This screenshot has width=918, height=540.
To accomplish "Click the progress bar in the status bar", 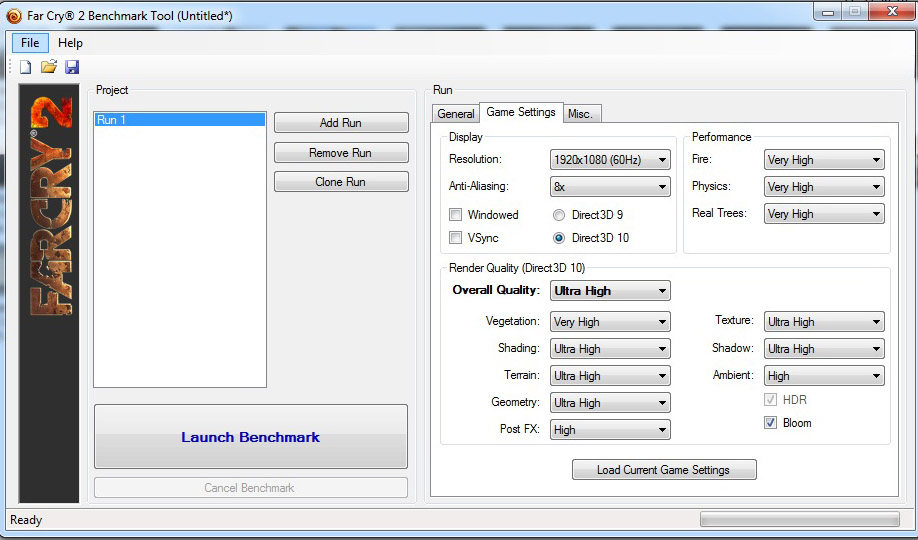I will pyautogui.click(x=800, y=519).
